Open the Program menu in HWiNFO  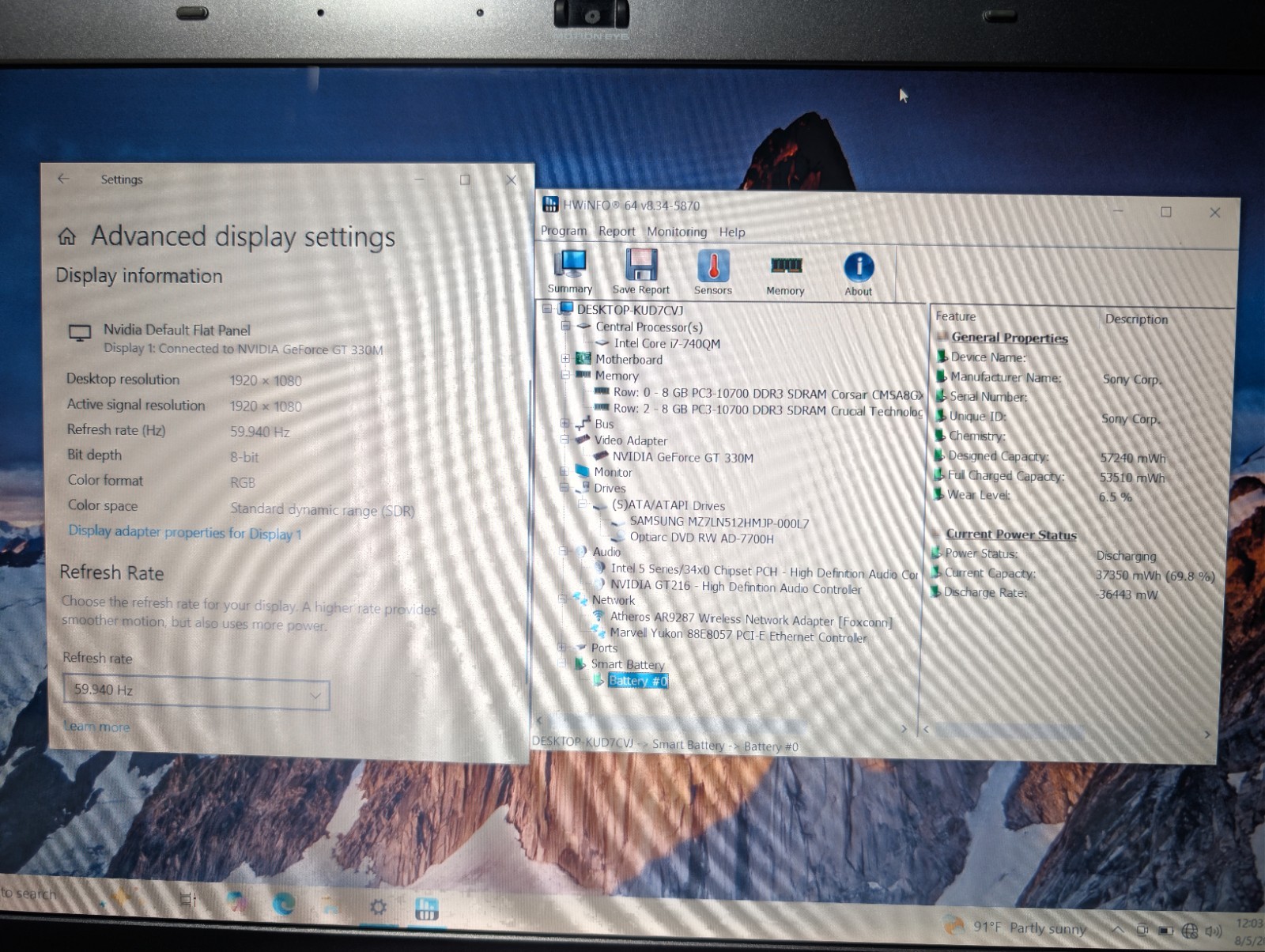coord(564,231)
